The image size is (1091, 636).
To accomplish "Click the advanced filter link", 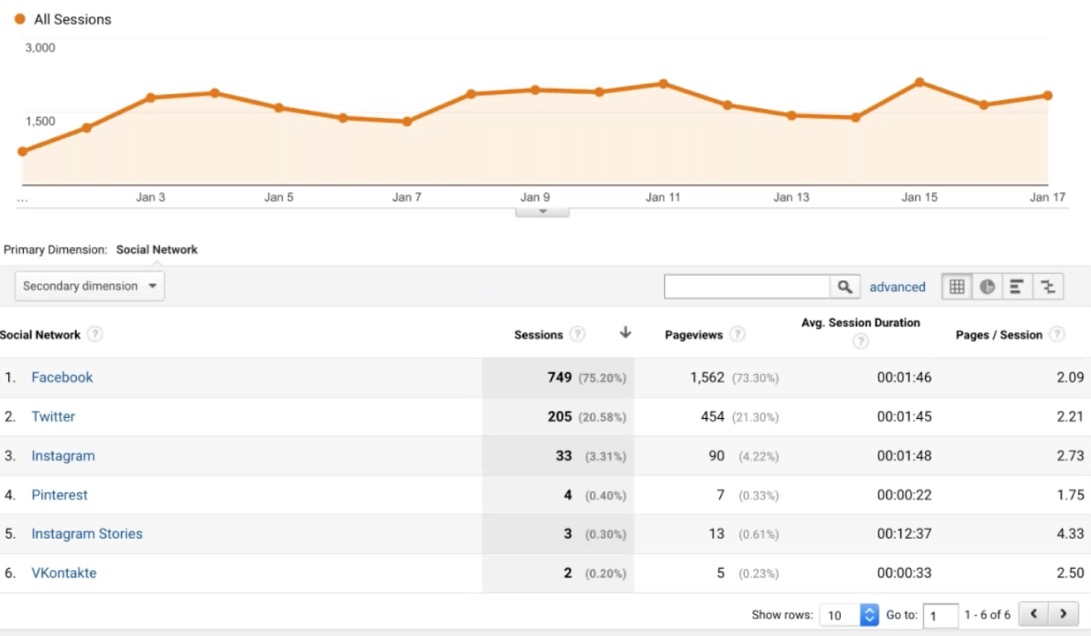I will click(897, 286).
